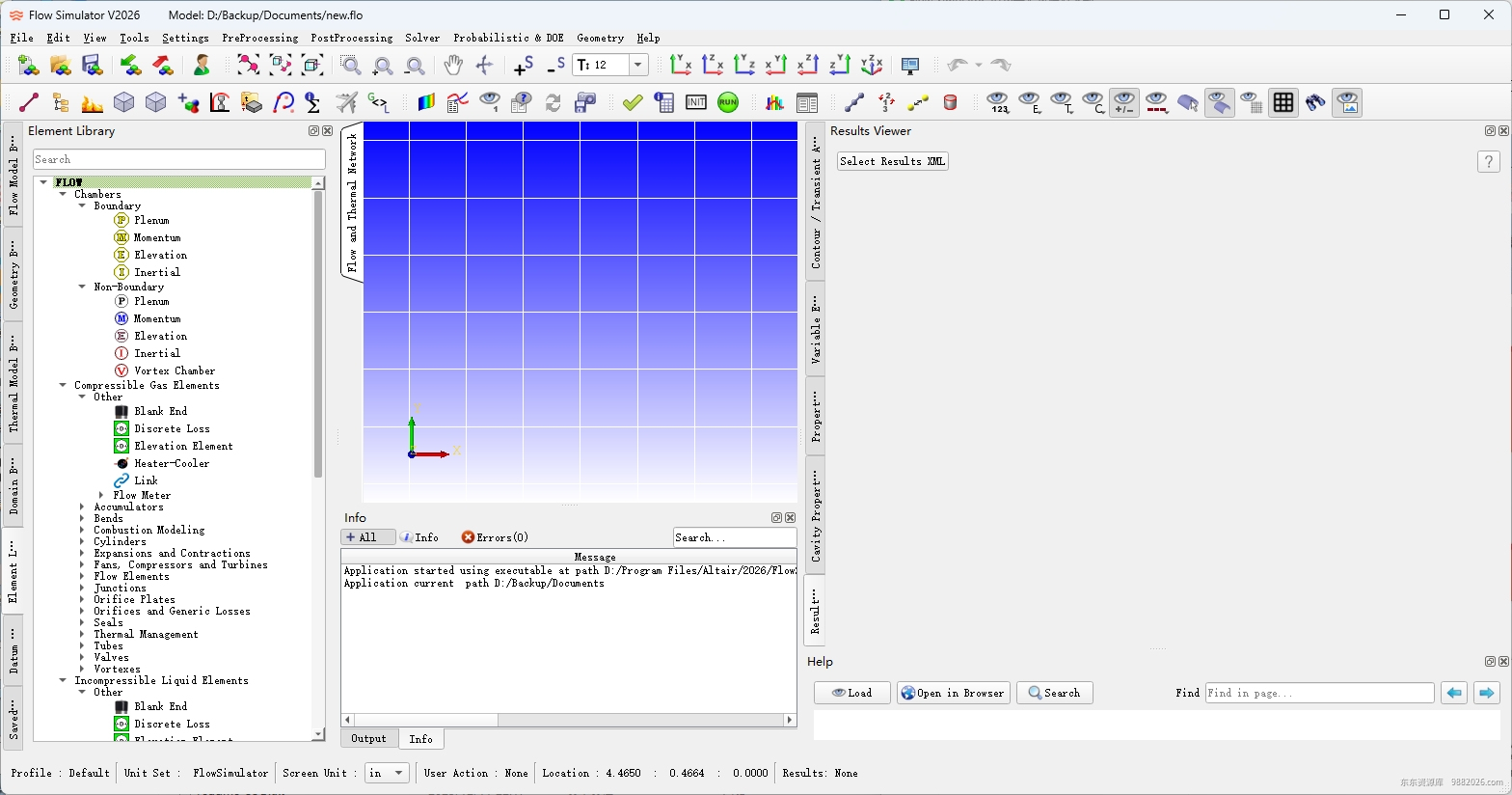Screen dimensions: 1512x795
Task: Open the Screen Unit dropdown
Action: tap(387, 773)
